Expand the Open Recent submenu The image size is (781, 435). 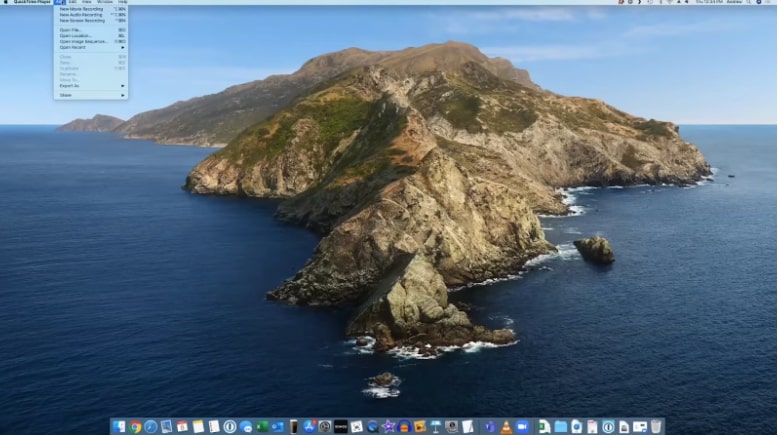91,47
